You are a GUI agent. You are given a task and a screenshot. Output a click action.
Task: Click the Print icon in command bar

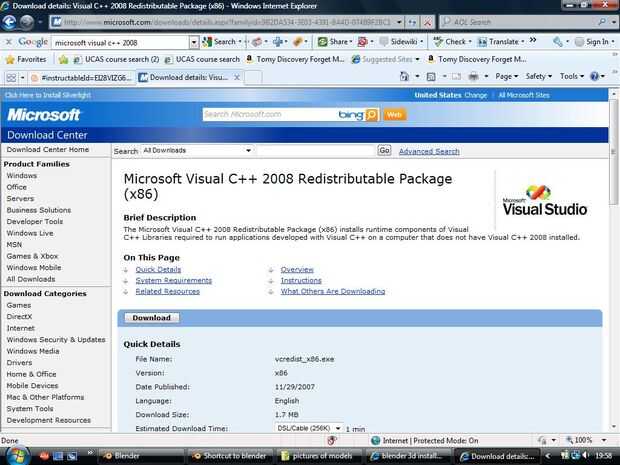(473, 76)
